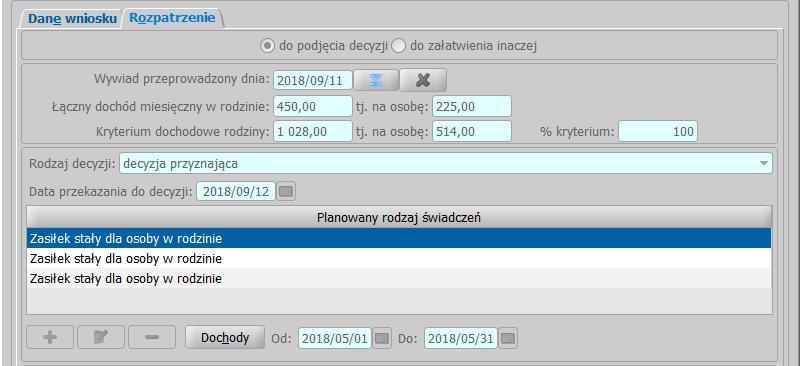This screenshot has height=366, width=800.
Task: Click the minus remove benefit icon
Action: [152, 337]
